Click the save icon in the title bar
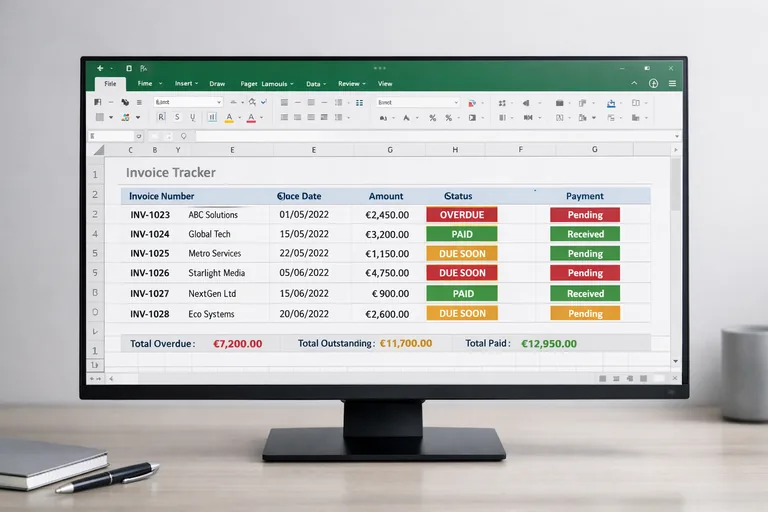 [x=129, y=69]
